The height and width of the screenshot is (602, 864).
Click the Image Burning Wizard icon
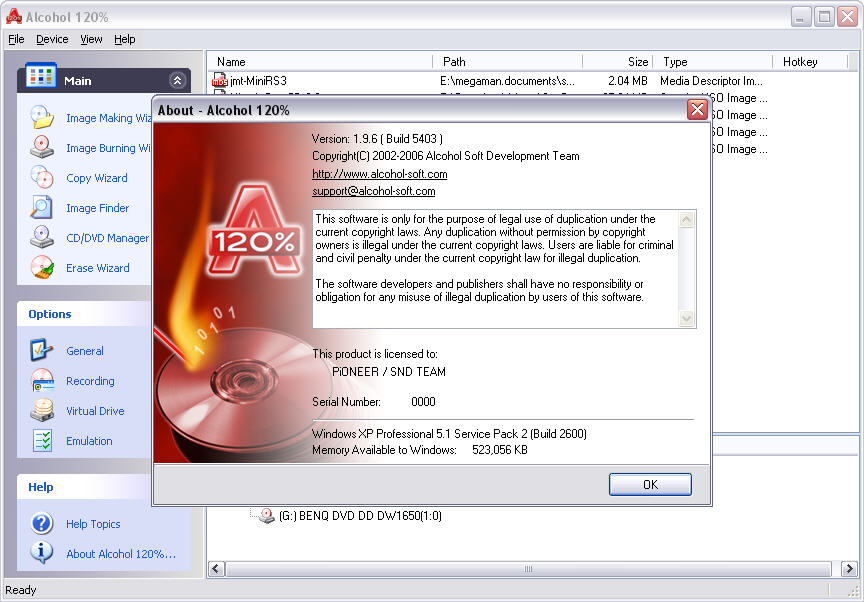click(x=42, y=148)
